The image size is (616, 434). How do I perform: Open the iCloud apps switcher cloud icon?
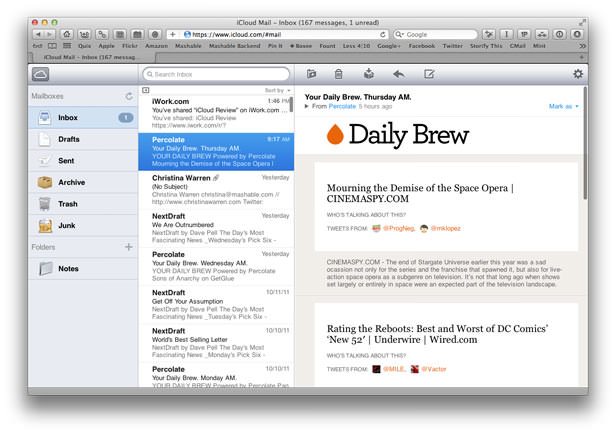pyautogui.click(x=40, y=74)
